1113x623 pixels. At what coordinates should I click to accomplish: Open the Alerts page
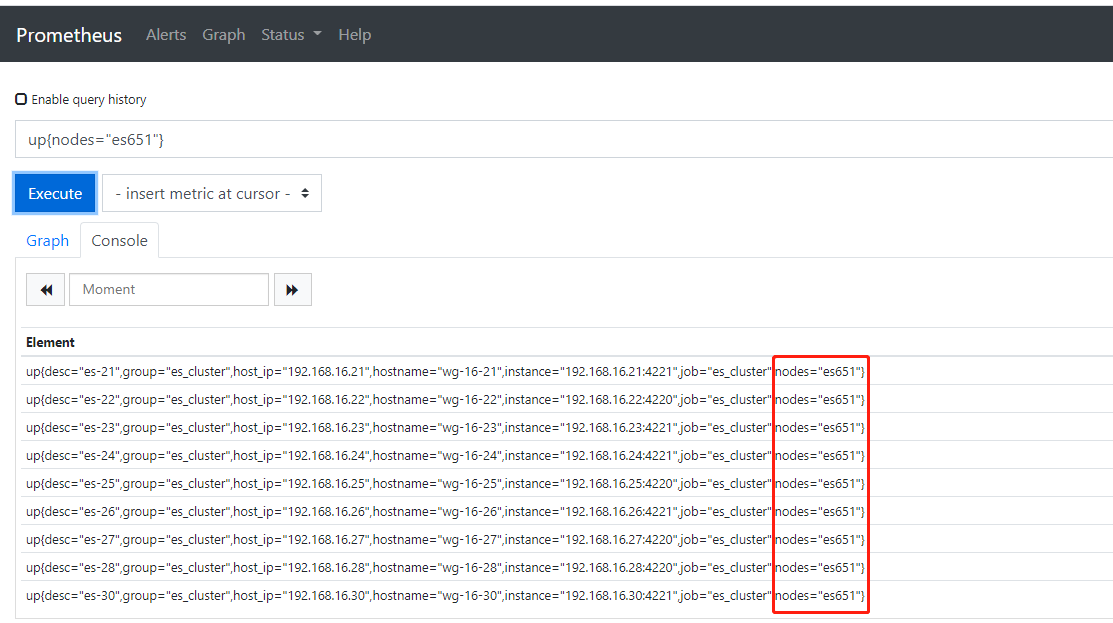tap(166, 34)
